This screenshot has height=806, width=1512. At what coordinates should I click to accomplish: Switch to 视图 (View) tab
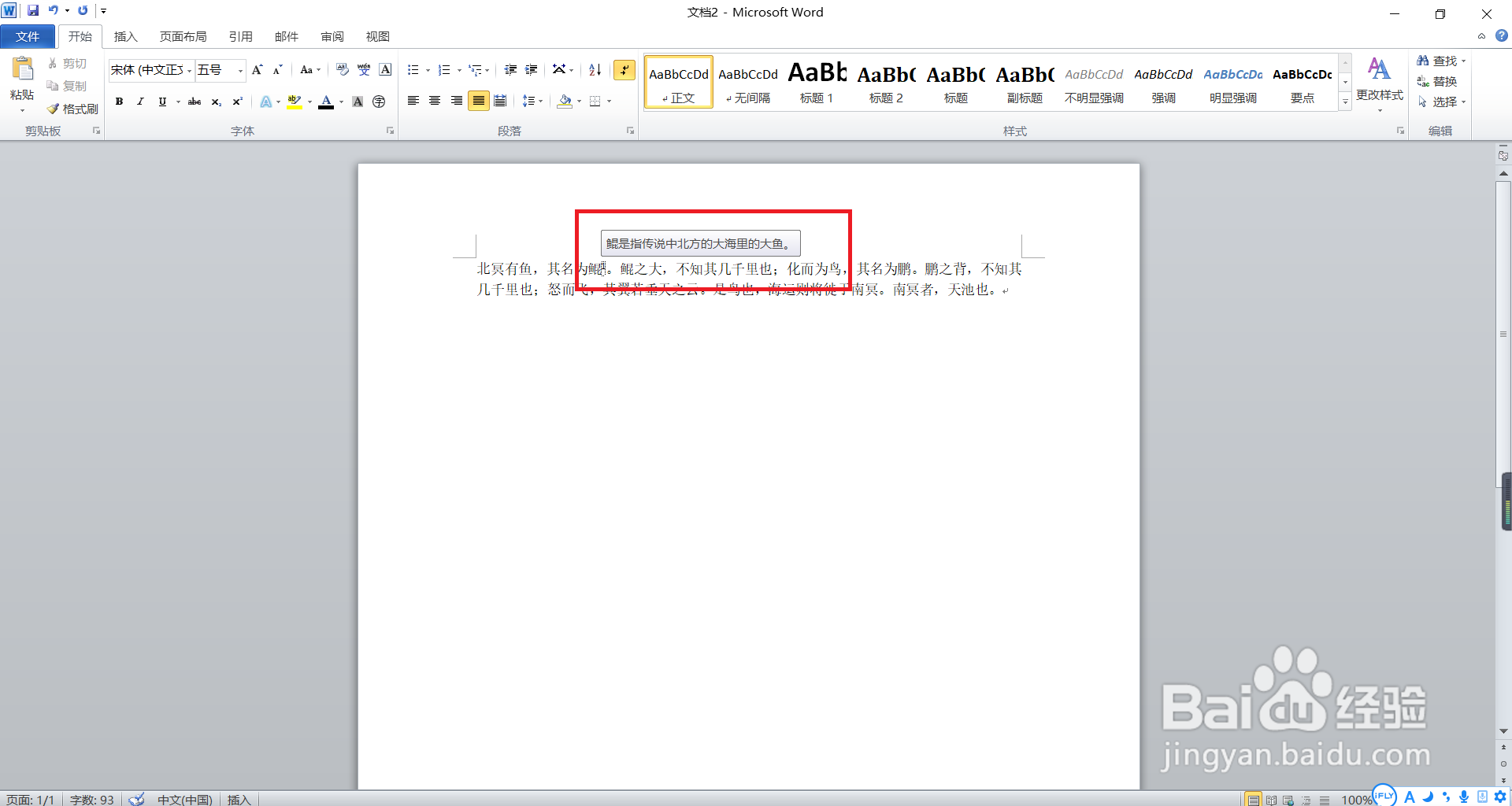click(x=377, y=36)
